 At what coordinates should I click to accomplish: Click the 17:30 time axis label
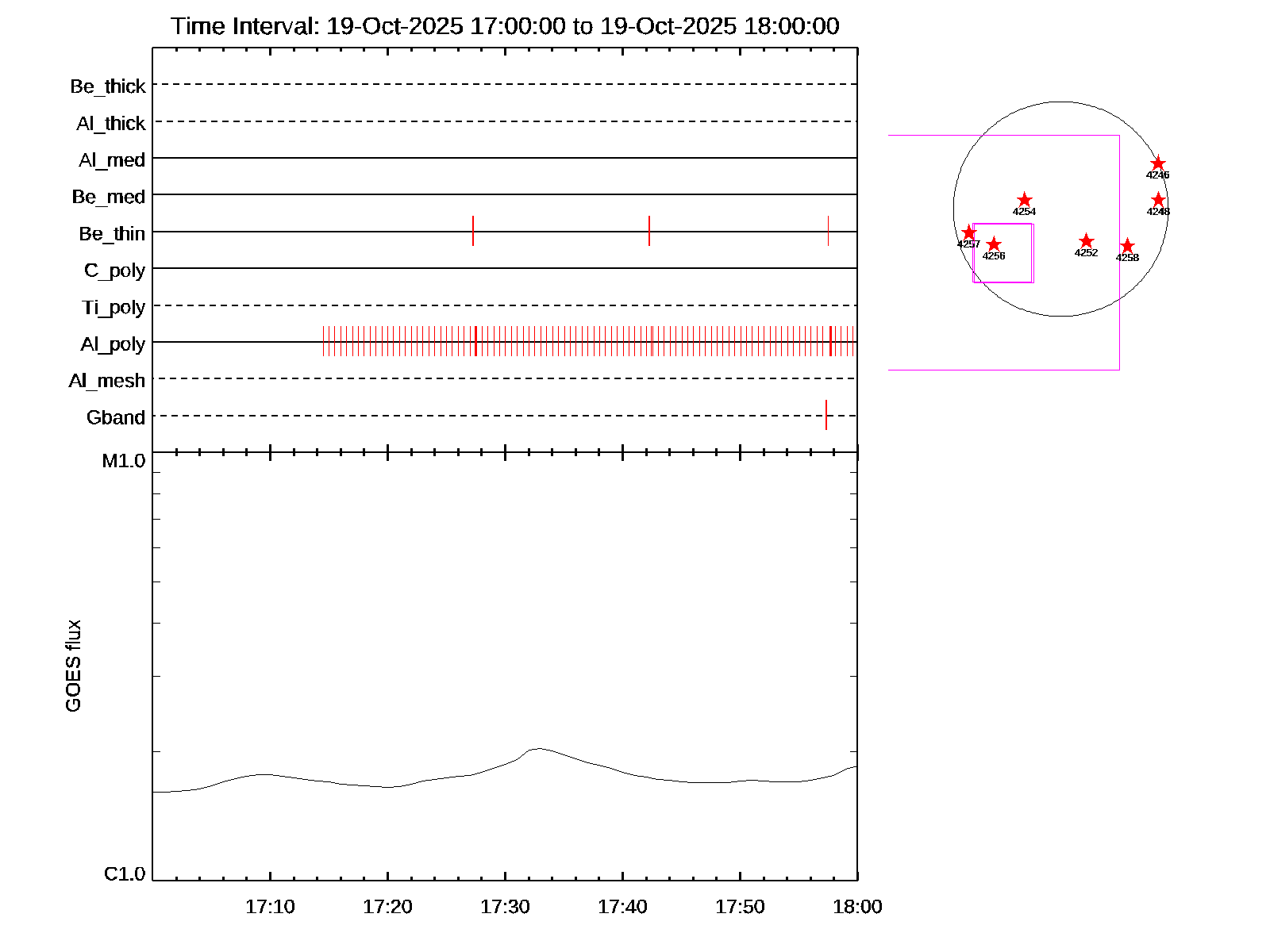pyautogui.click(x=505, y=907)
